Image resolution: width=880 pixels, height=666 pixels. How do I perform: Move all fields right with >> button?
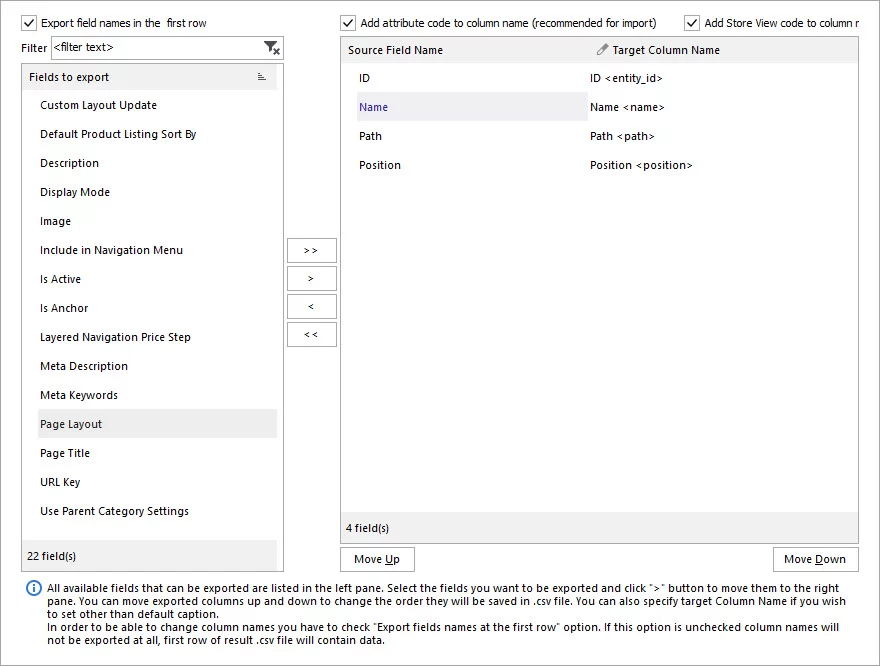pos(311,250)
